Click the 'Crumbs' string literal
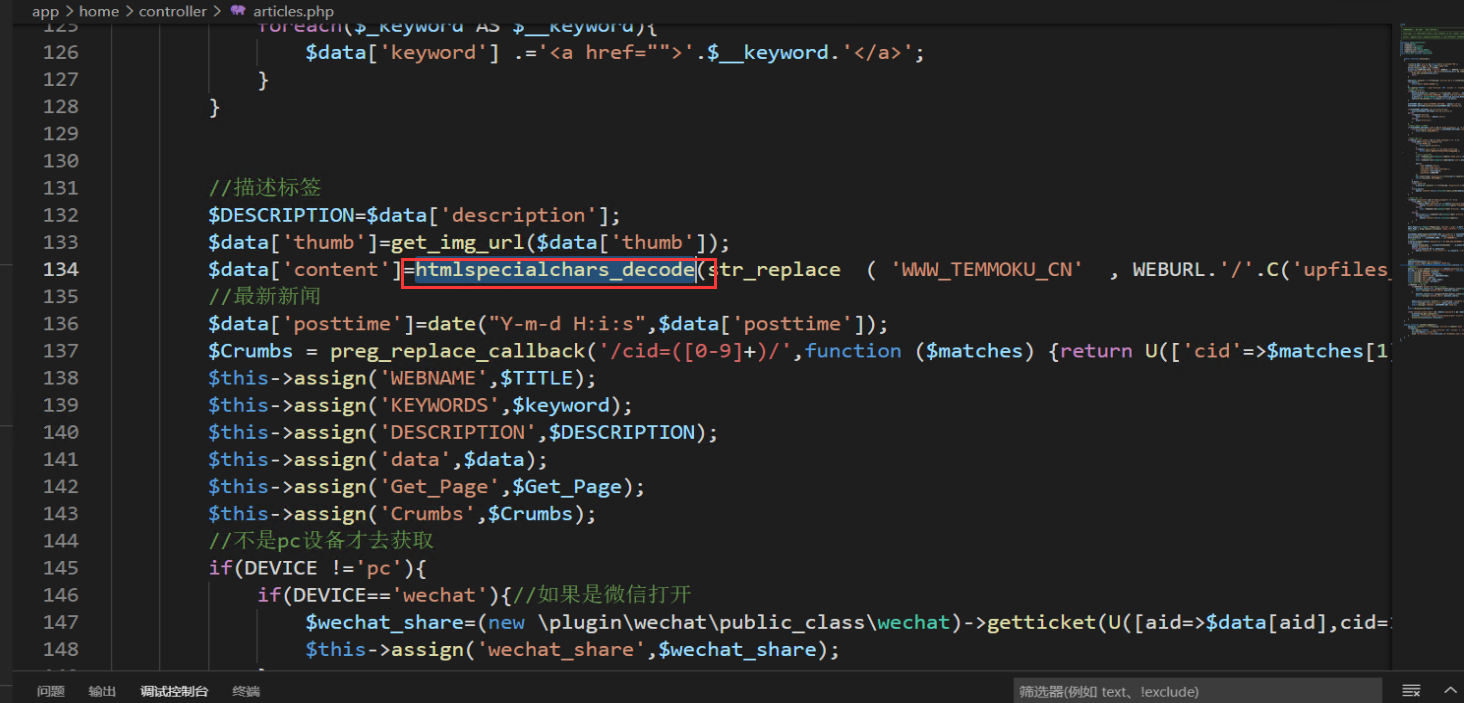1464x703 pixels. click(x=427, y=514)
